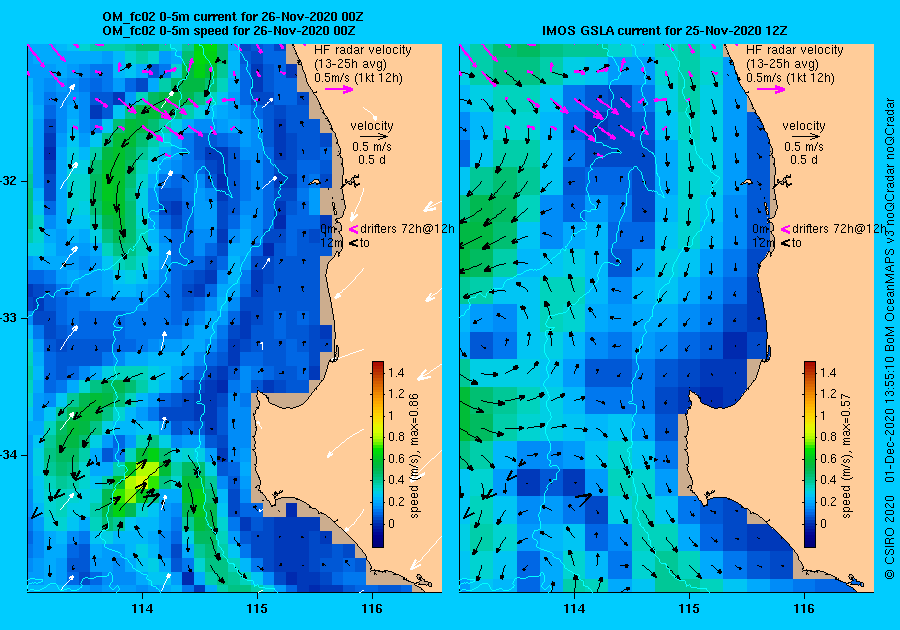
Task: Click the magenta drifters marker in IMOS GSLA panel
Action: 786,229
